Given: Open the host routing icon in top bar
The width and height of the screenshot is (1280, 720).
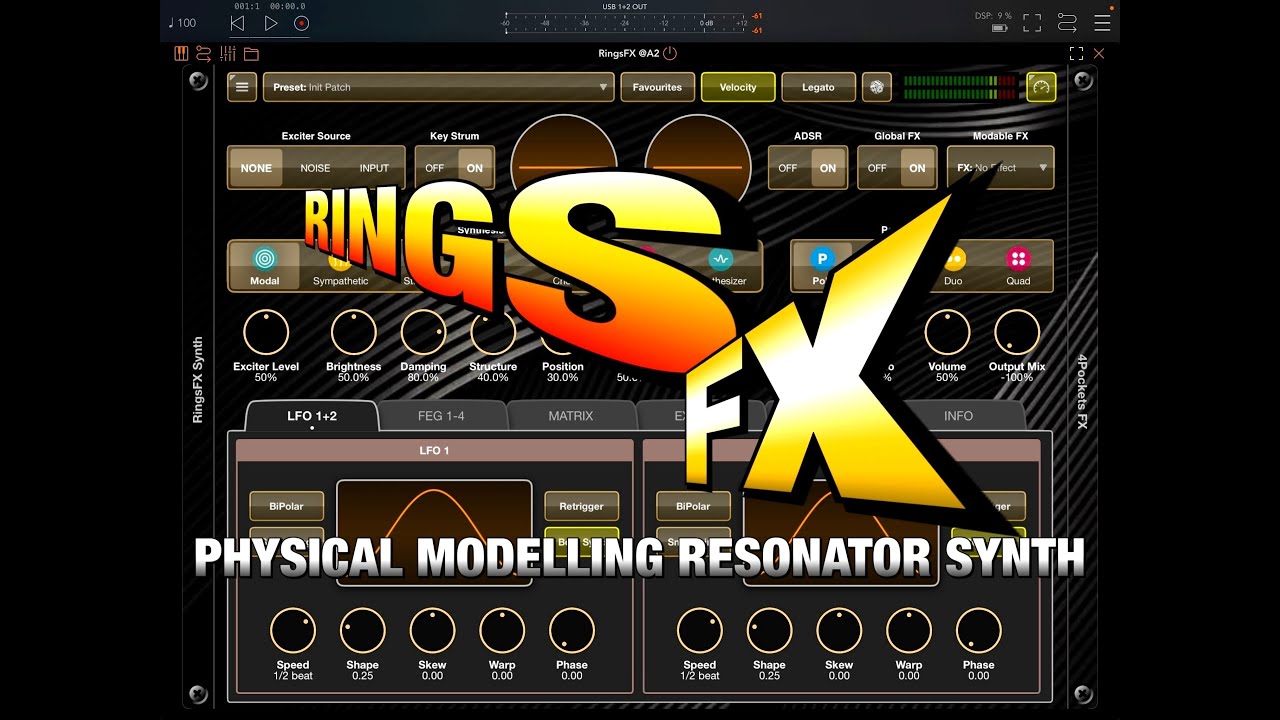Looking at the screenshot, I should pyautogui.click(x=1067, y=23).
